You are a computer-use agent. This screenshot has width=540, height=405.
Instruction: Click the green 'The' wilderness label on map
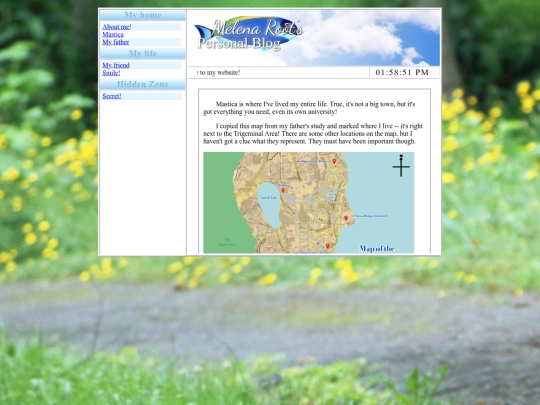227,242
